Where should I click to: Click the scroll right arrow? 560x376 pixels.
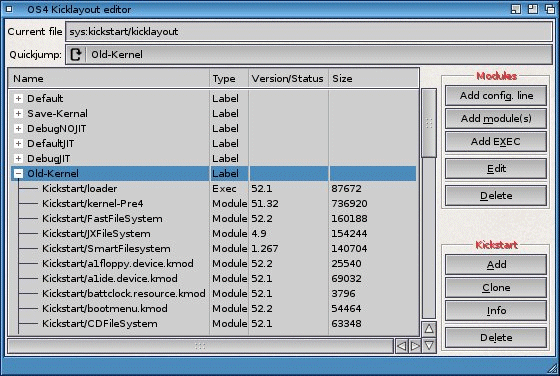pos(415,346)
